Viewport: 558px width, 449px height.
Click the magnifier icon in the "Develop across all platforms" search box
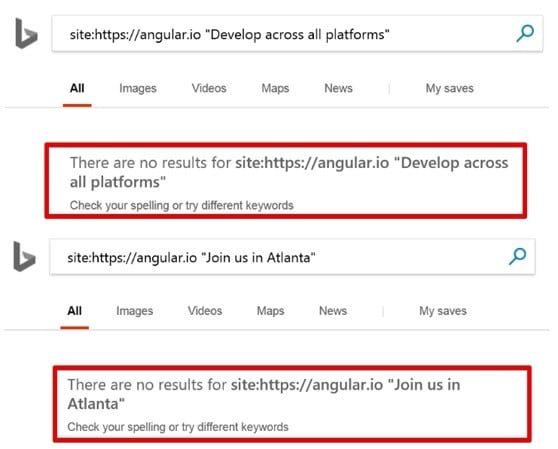pyautogui.click(x=525, y=33)
